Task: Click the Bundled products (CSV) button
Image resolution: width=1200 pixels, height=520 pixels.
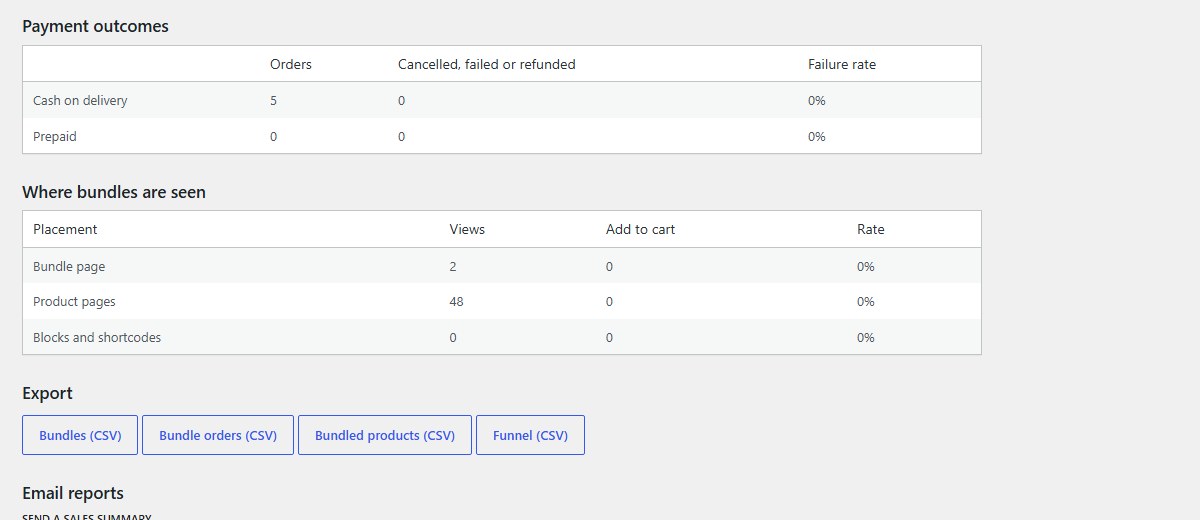Action: (385, 435)
